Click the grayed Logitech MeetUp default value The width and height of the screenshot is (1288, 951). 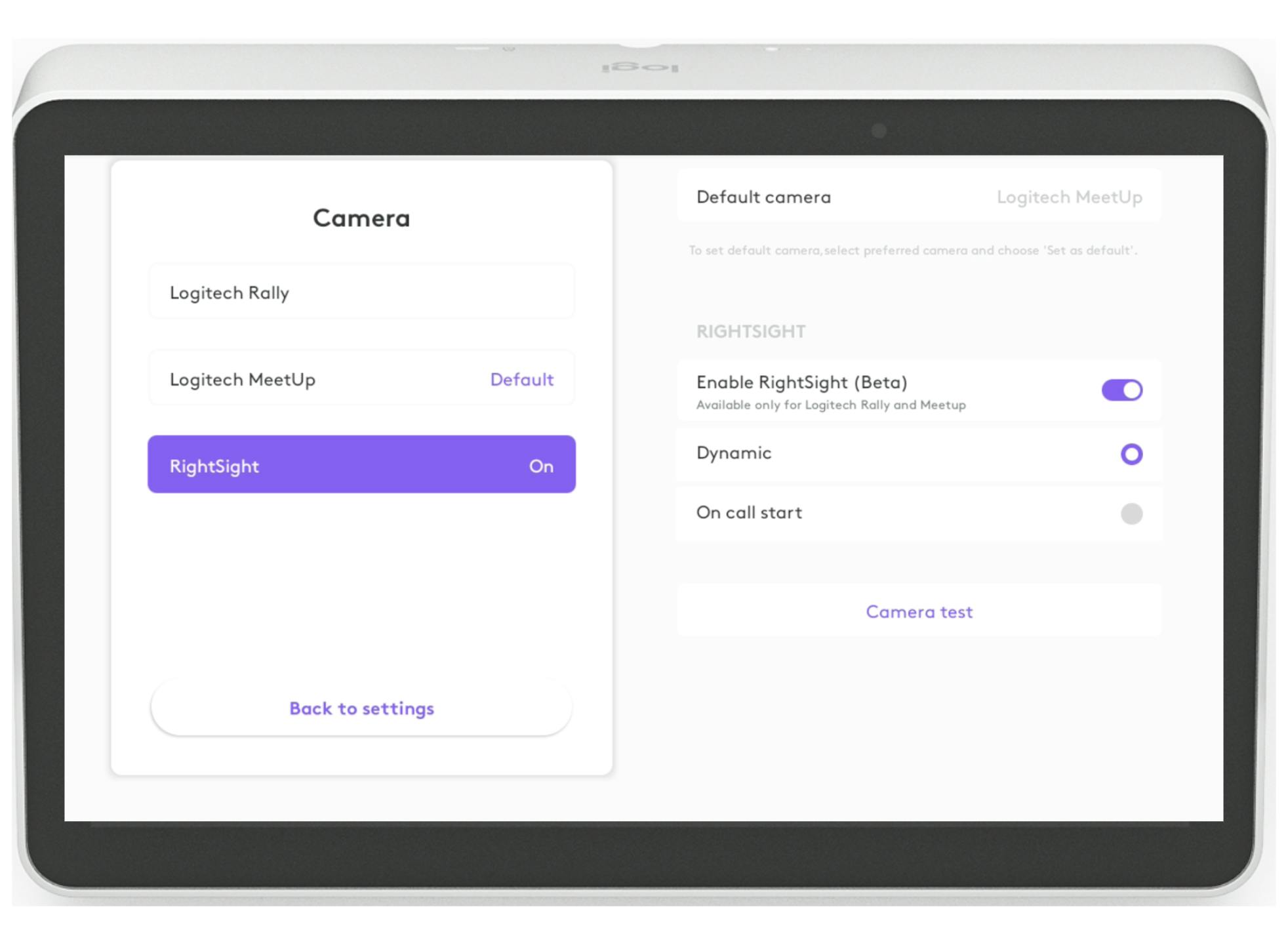tap(1069, 197)
